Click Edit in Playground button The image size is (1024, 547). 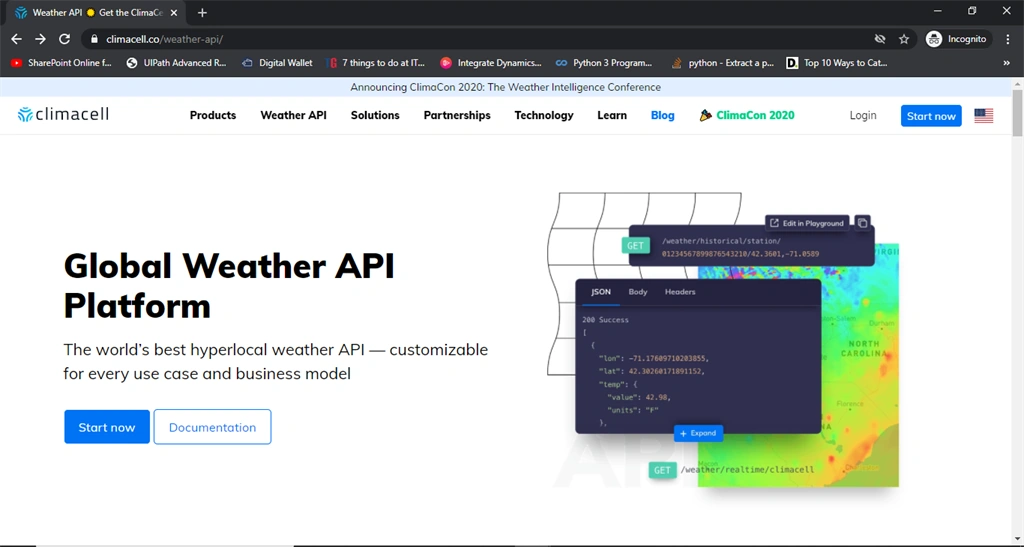(x=807, y=223)
